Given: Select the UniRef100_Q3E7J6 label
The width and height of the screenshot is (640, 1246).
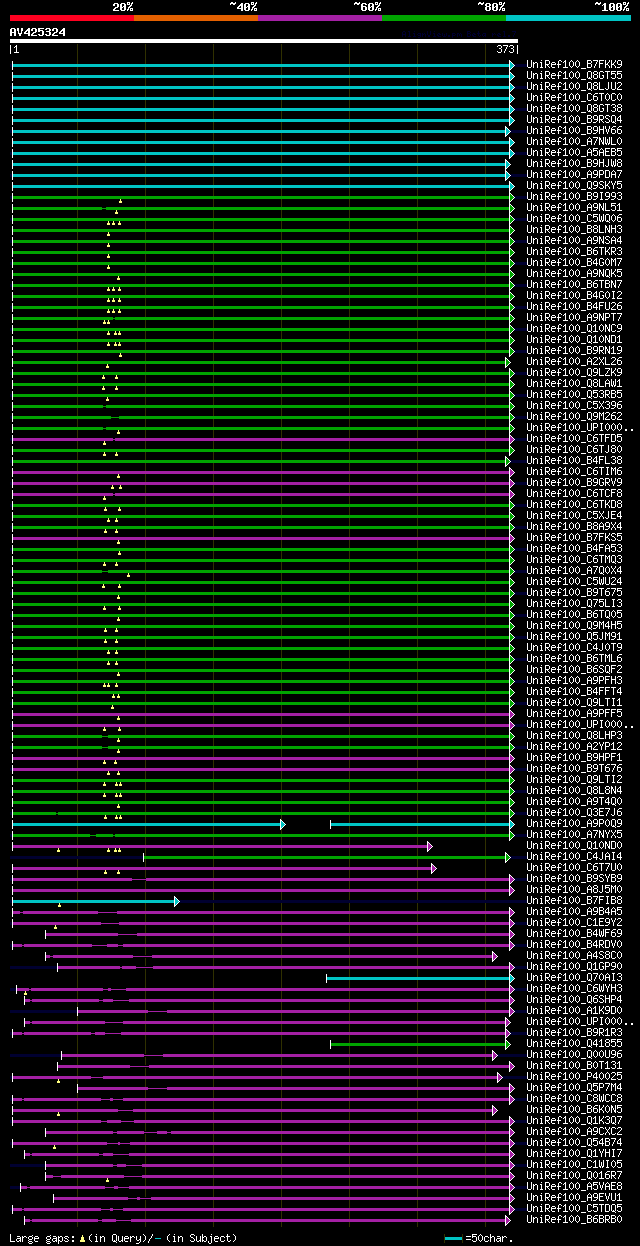Looking at the screenshot, I should (x=574, y=813).
